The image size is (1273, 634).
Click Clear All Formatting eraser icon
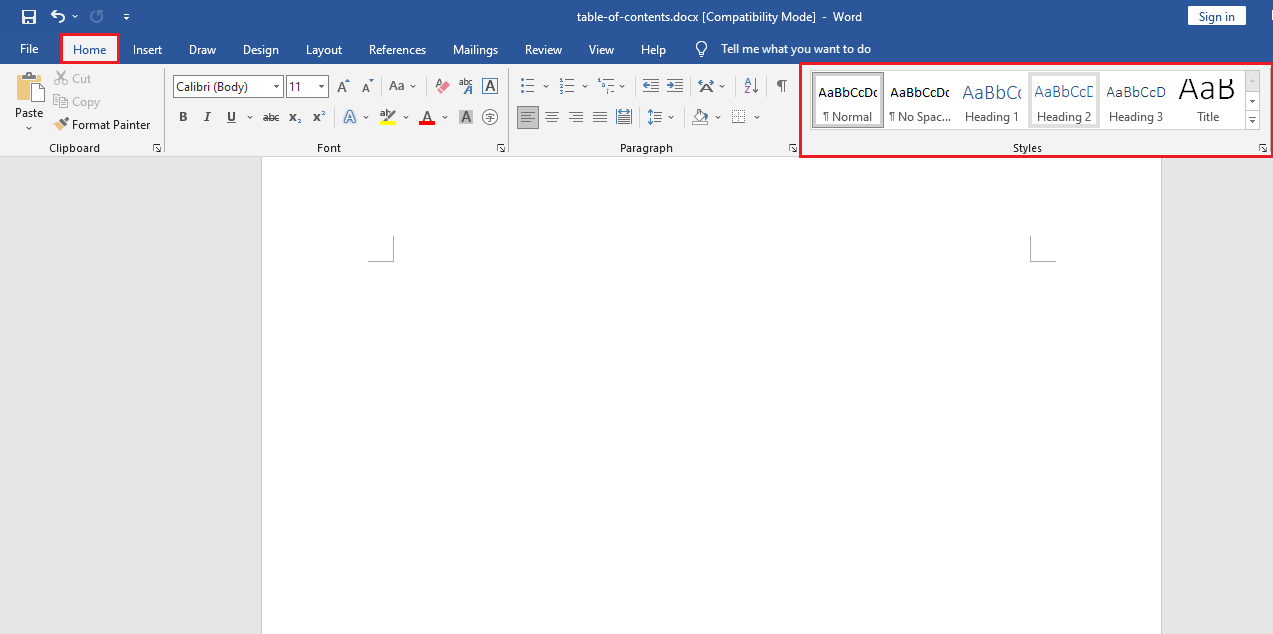442,87
